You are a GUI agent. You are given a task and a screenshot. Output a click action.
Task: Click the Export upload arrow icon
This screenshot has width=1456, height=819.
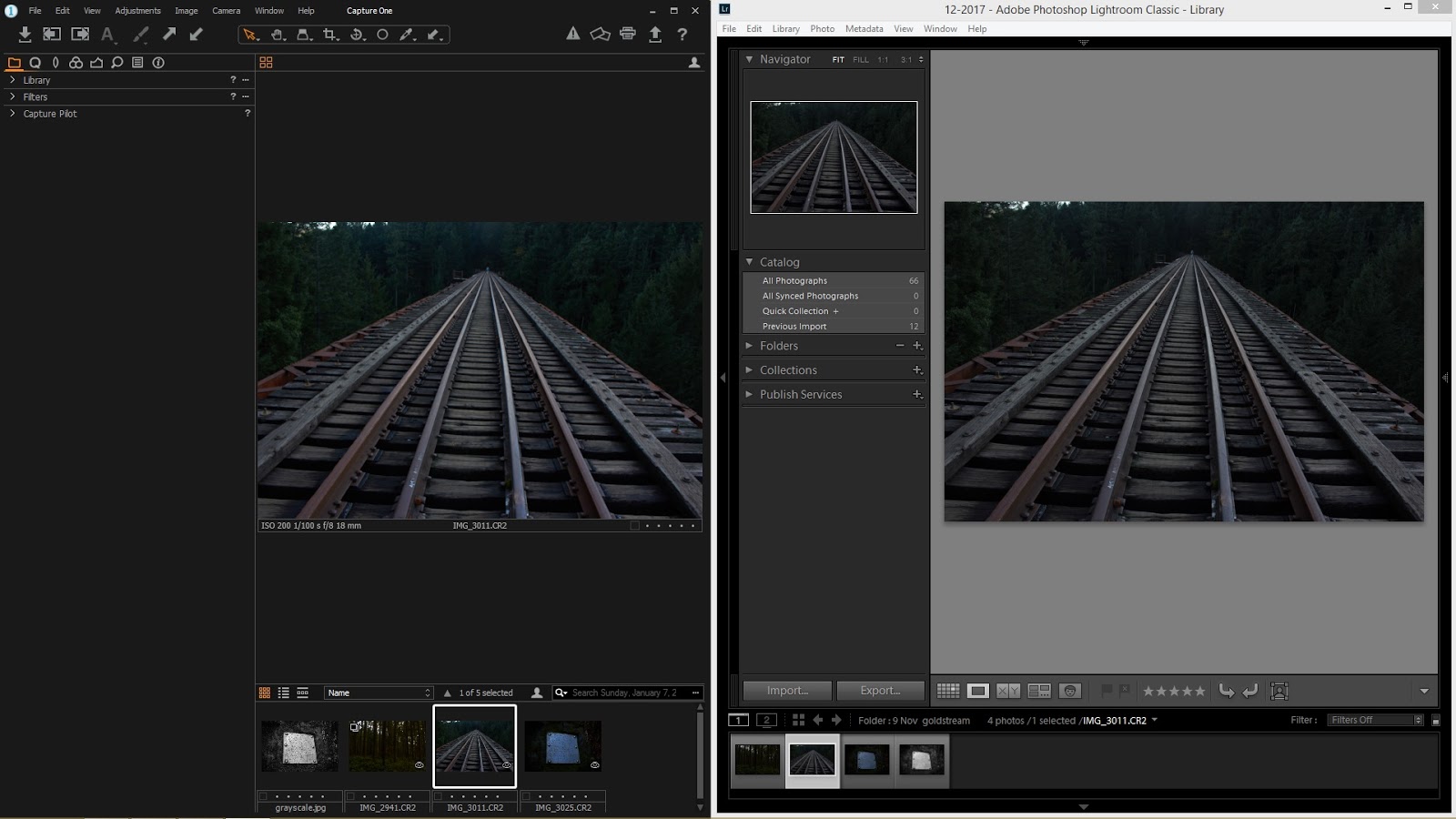pyautogui.click(x=655, y=34)
